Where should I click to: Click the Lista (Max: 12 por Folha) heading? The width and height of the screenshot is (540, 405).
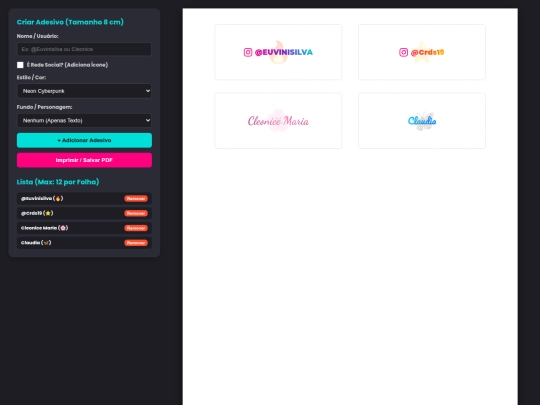[x=58, y=182]
